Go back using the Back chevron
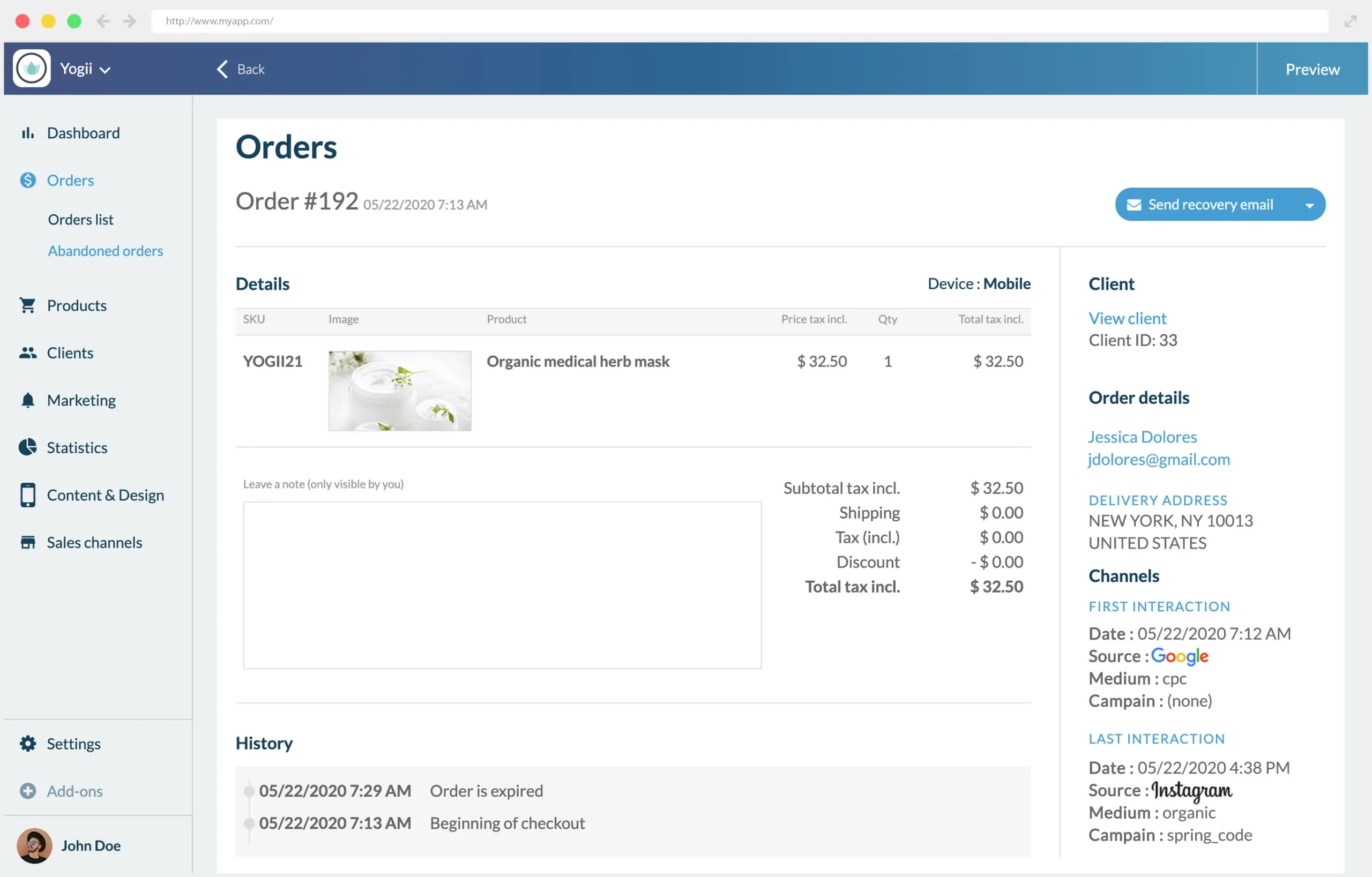This screenshot has height=877, width=1372. [x=223, y=70]
